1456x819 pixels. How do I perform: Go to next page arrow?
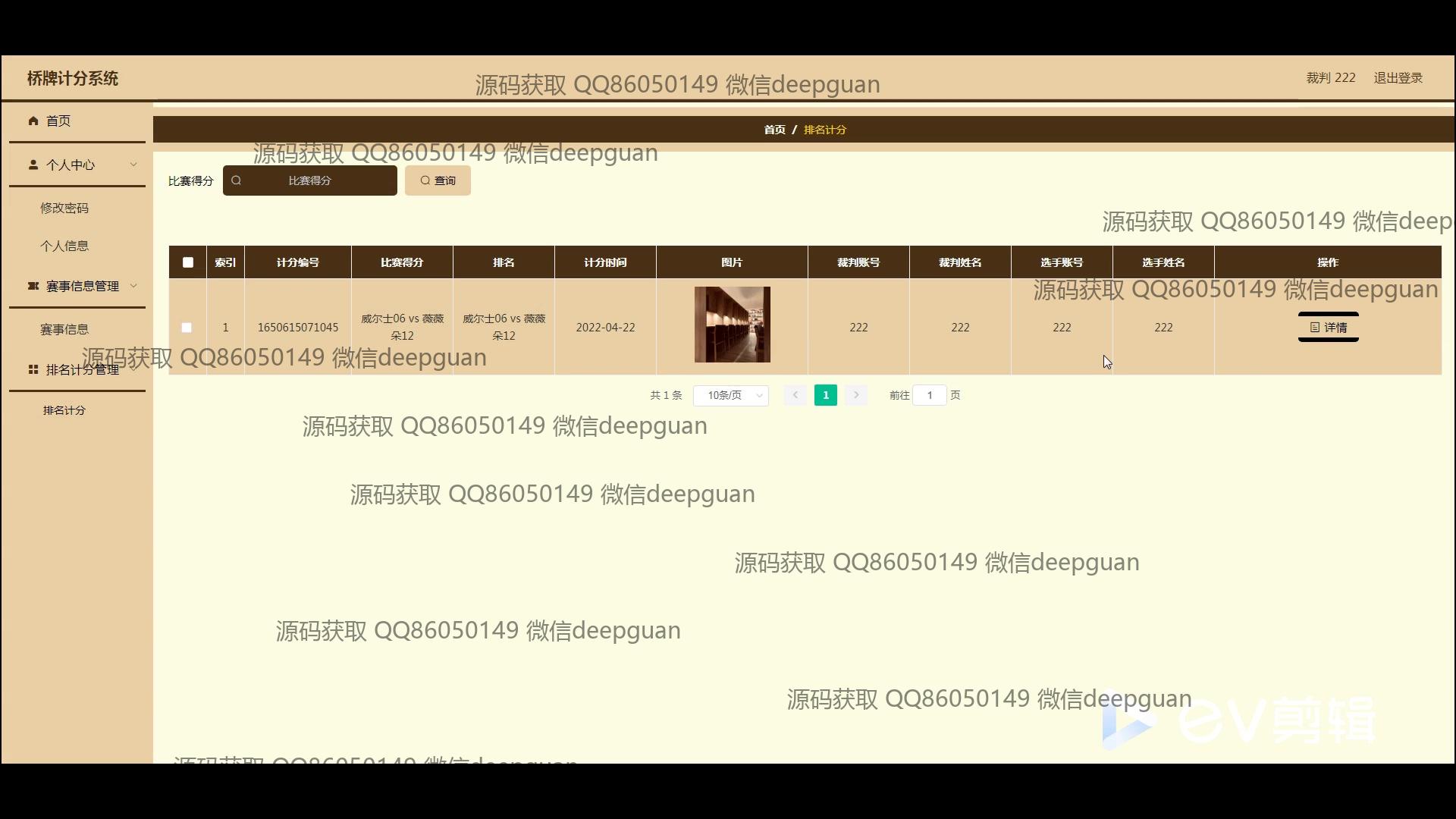[856, 395]
